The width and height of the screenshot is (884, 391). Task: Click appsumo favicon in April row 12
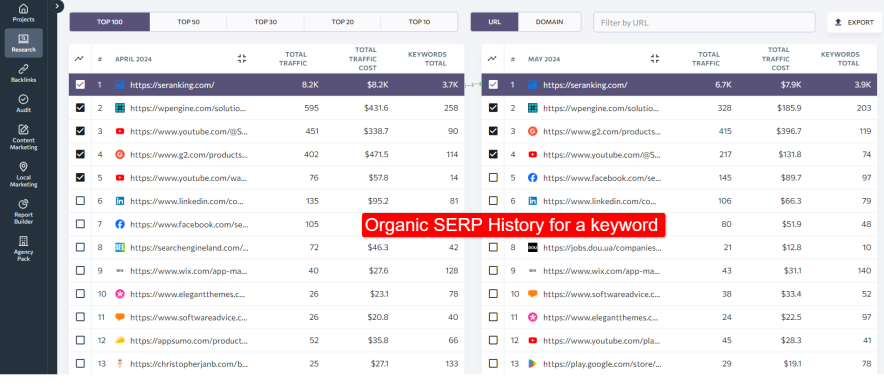[x=120, y=340]
